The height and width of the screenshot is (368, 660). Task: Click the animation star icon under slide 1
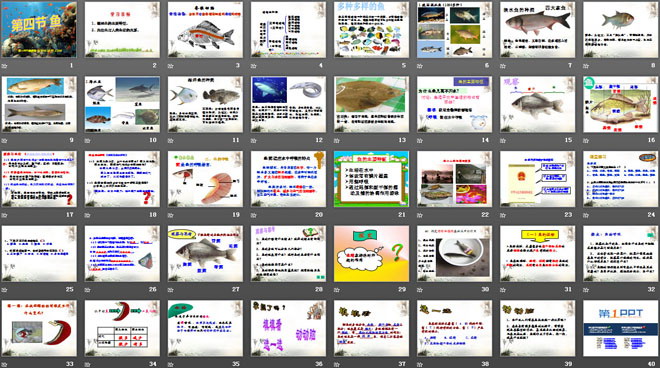click(x=4, y=66)
